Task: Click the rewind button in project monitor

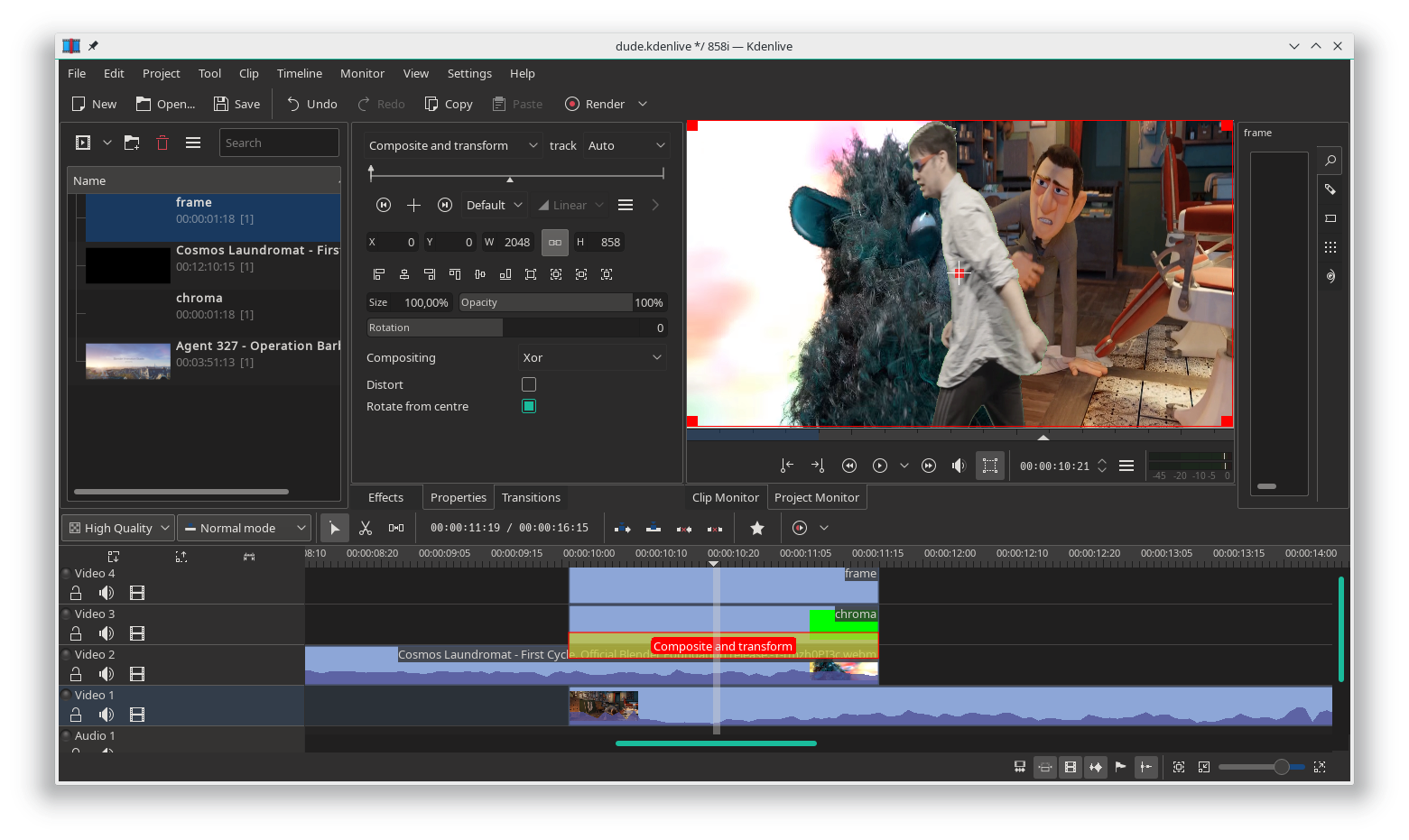Action: (849, 466)
